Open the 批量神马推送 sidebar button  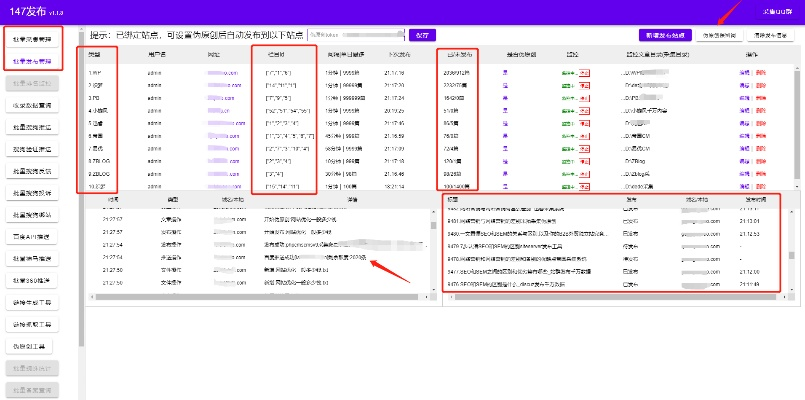[32, 259]
